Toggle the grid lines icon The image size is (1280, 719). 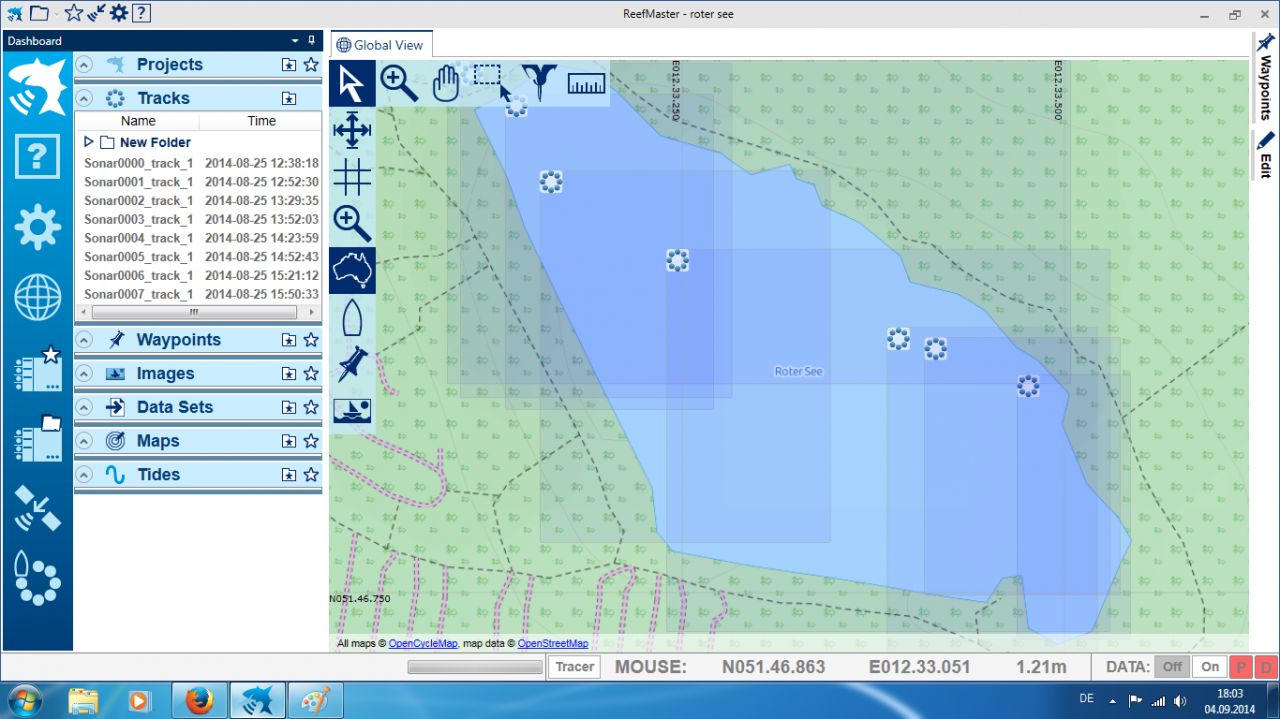352,176
